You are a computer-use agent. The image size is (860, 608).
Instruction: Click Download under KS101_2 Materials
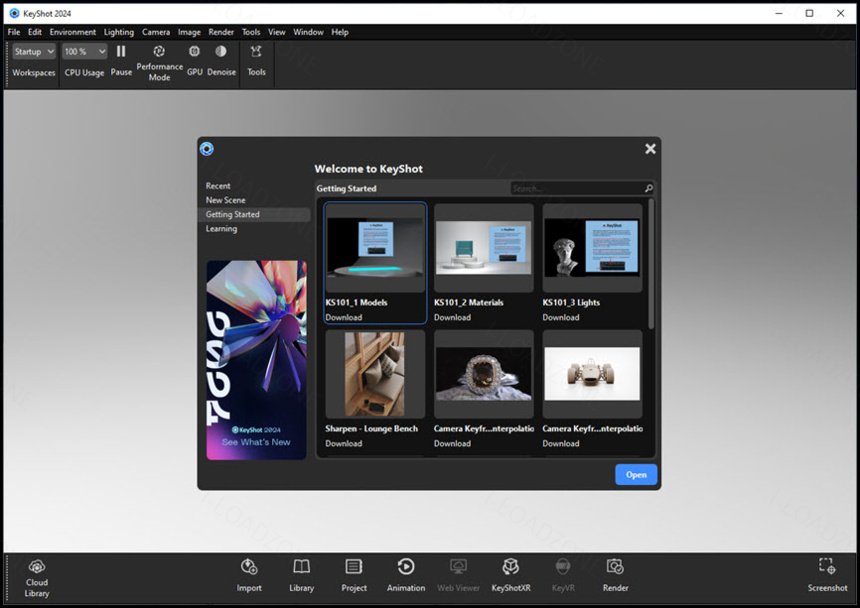[452, 317]
